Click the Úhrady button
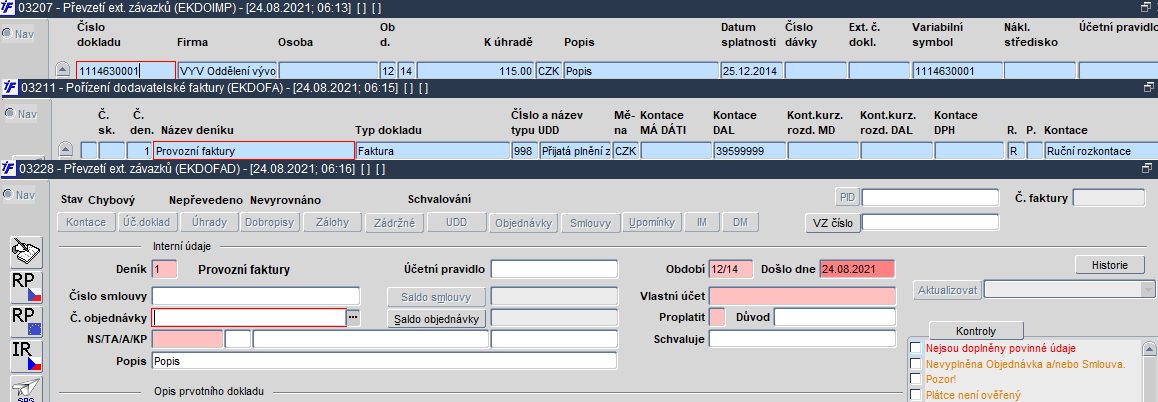 (209, 222)
